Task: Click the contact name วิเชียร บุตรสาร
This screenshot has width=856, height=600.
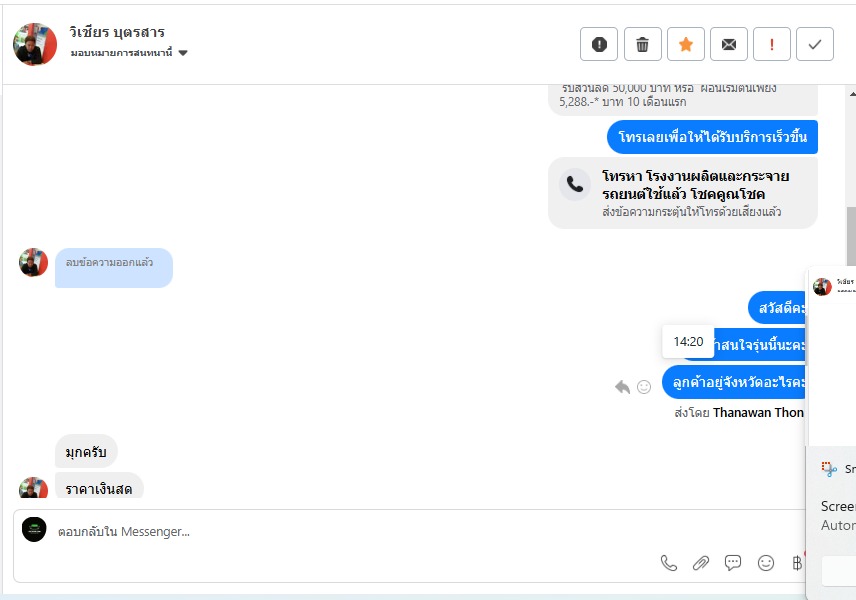Action: click(117, 32)
